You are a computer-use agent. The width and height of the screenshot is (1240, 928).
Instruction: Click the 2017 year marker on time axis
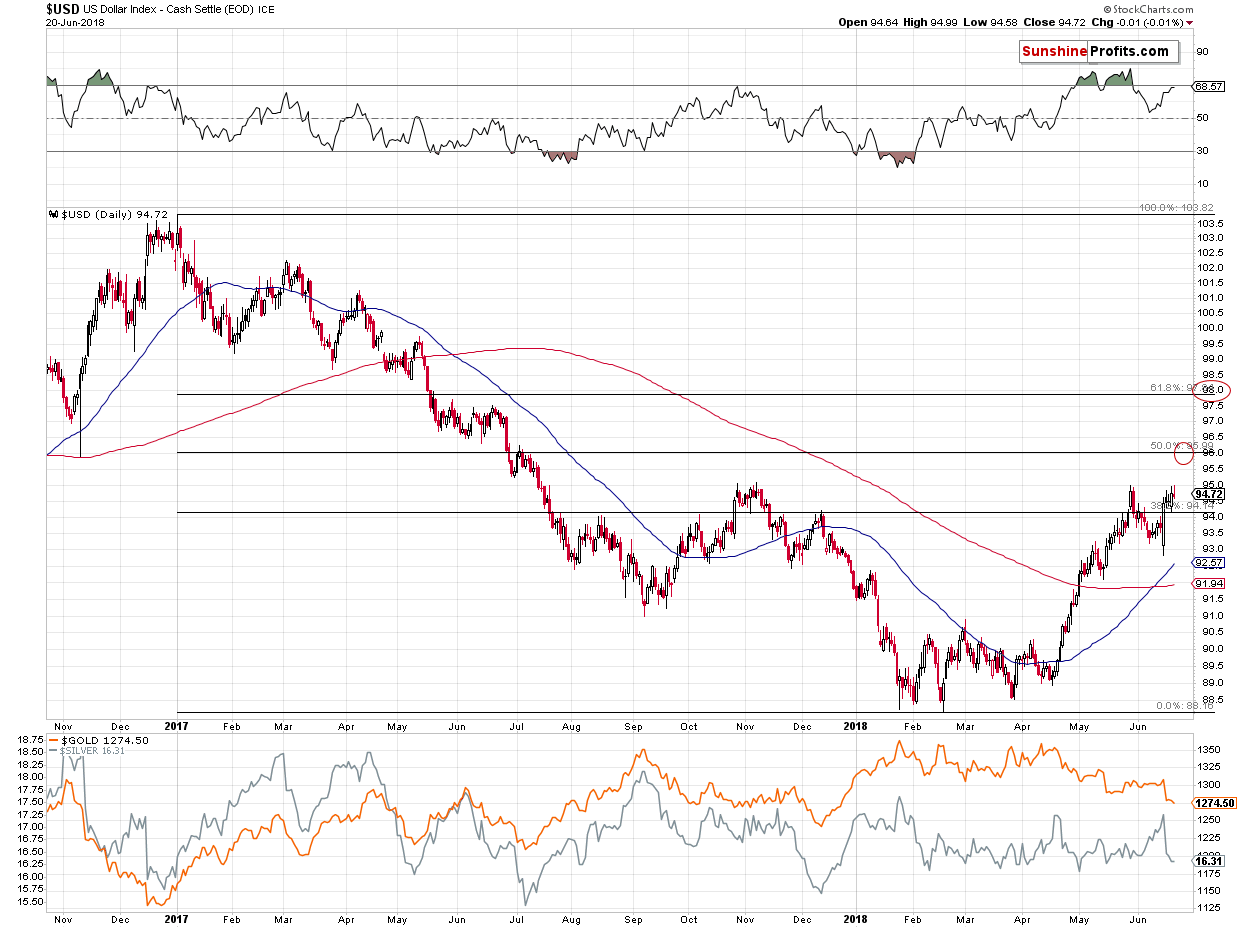(176, 723)
